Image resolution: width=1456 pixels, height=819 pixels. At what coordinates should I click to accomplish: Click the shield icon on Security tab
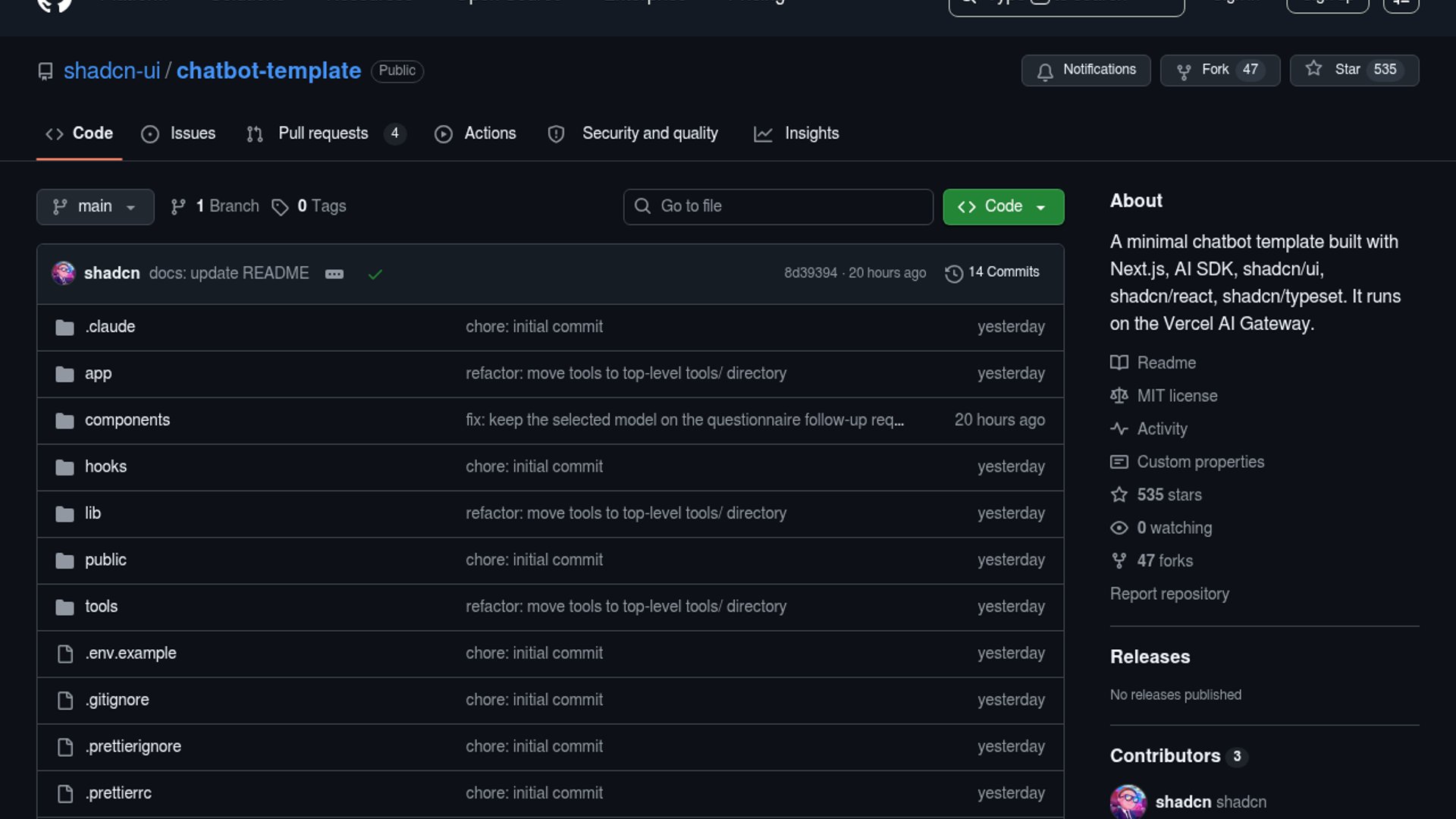click(556, 134)
